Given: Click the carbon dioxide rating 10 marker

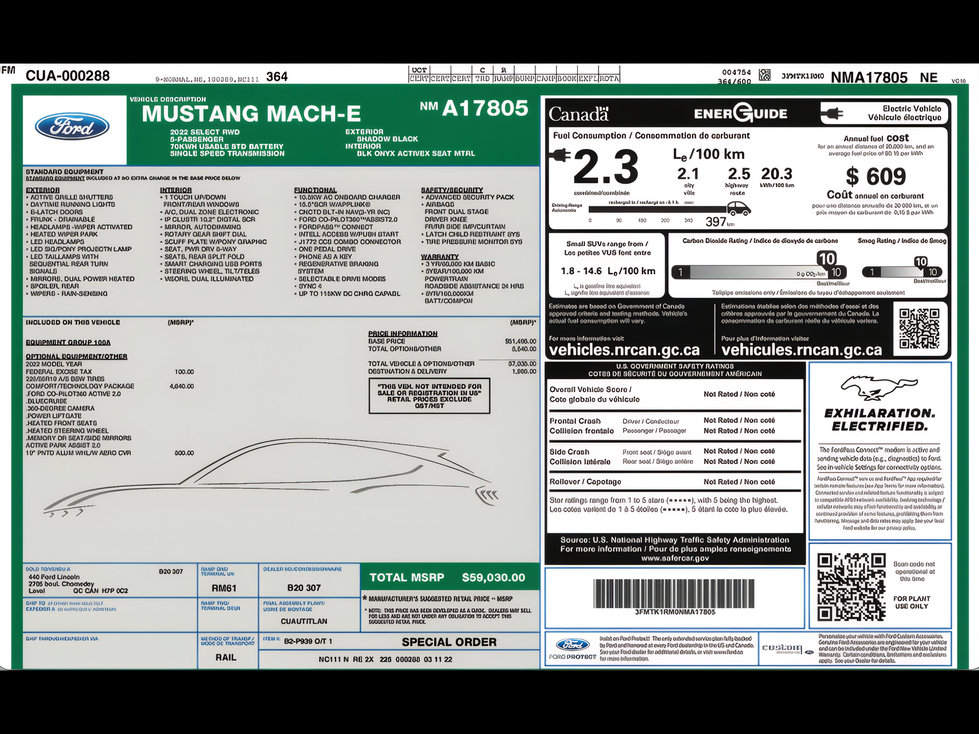Looking at the screenshot, I should click(x=827, y=258).
